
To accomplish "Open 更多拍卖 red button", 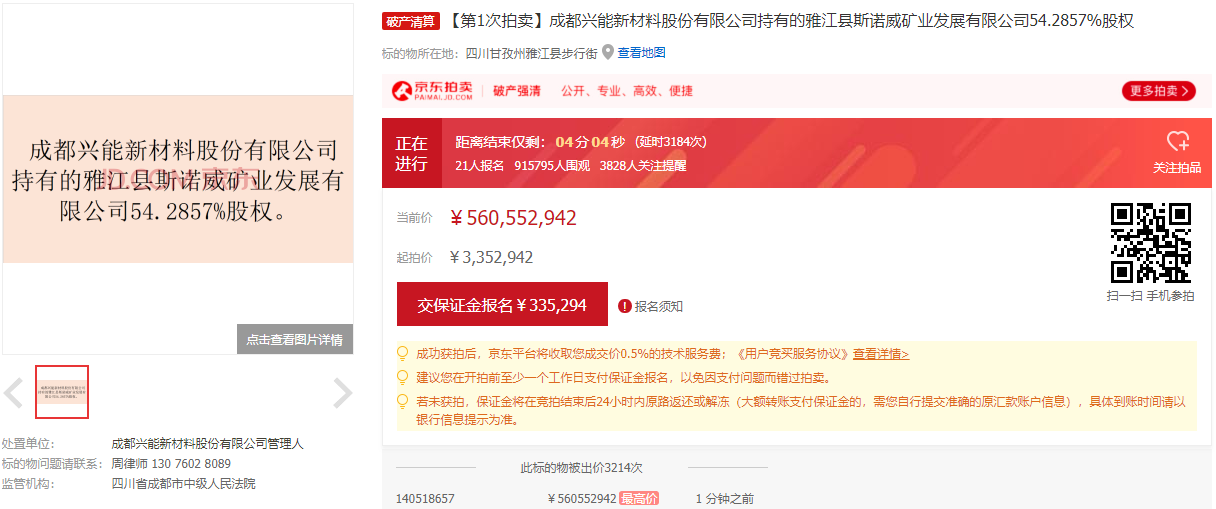I will [x=1158, y=91].
